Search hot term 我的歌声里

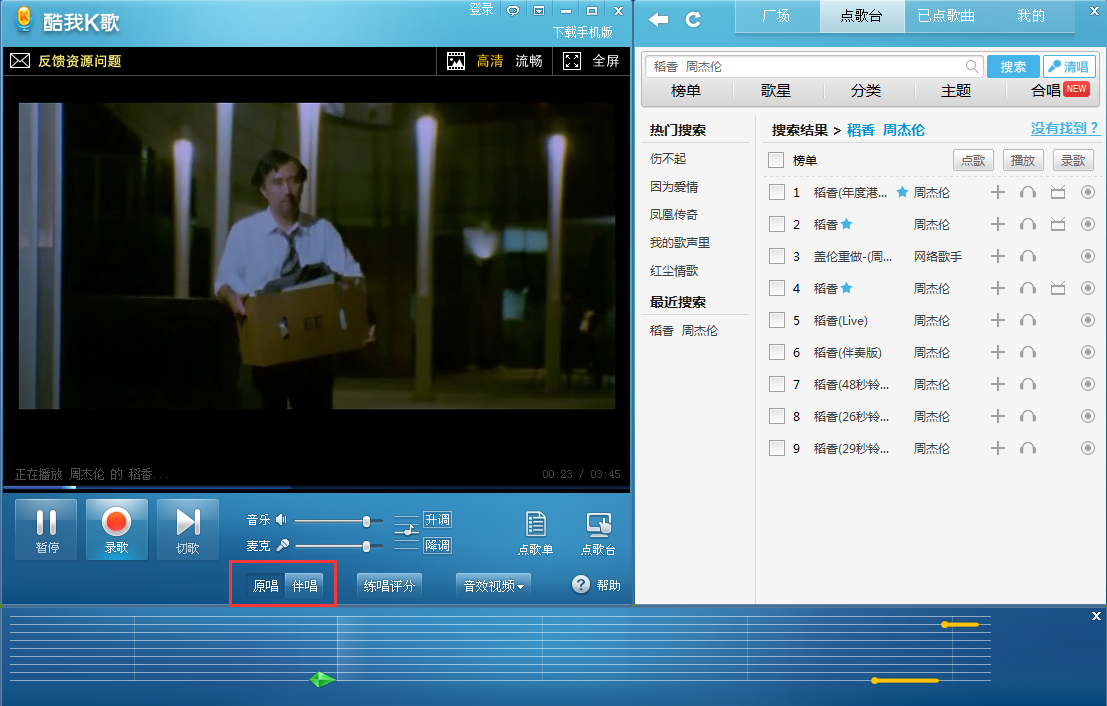680,243
